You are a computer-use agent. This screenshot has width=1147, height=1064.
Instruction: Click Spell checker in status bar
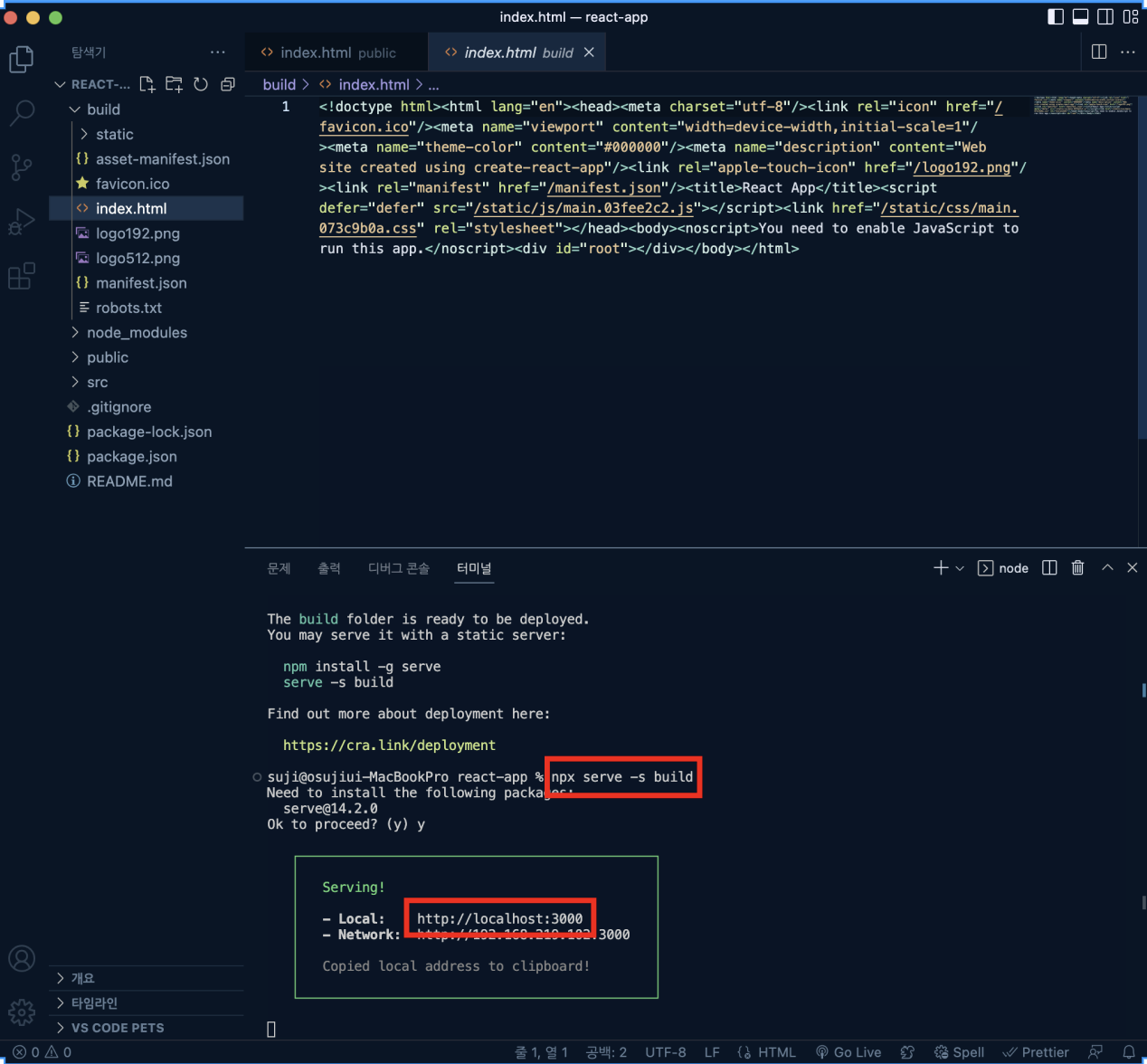[x=959, y=1052]
